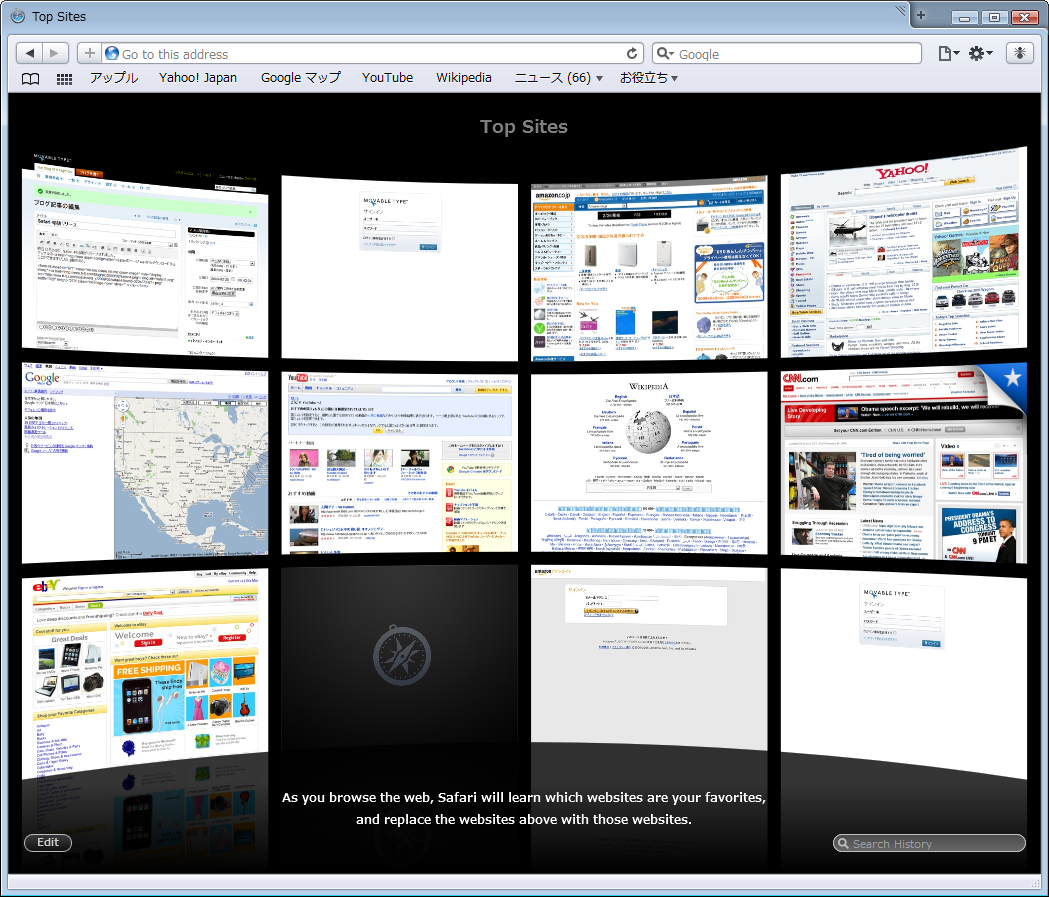
Task: Show all bookmarks using the book icon
Action: [30, 79]
